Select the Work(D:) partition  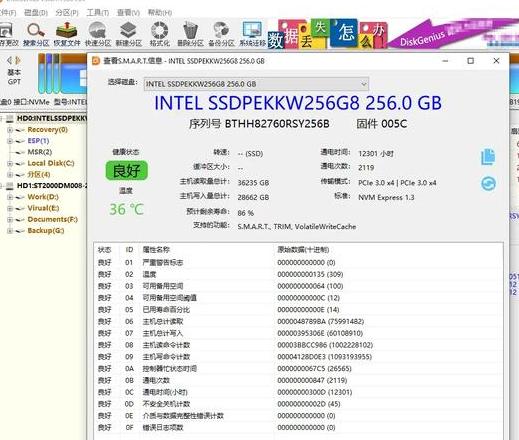[43, 197]
